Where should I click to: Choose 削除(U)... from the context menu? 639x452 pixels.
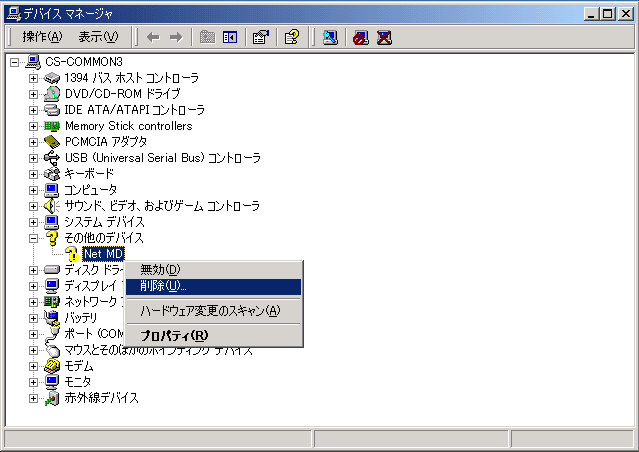tap(163, 287)
